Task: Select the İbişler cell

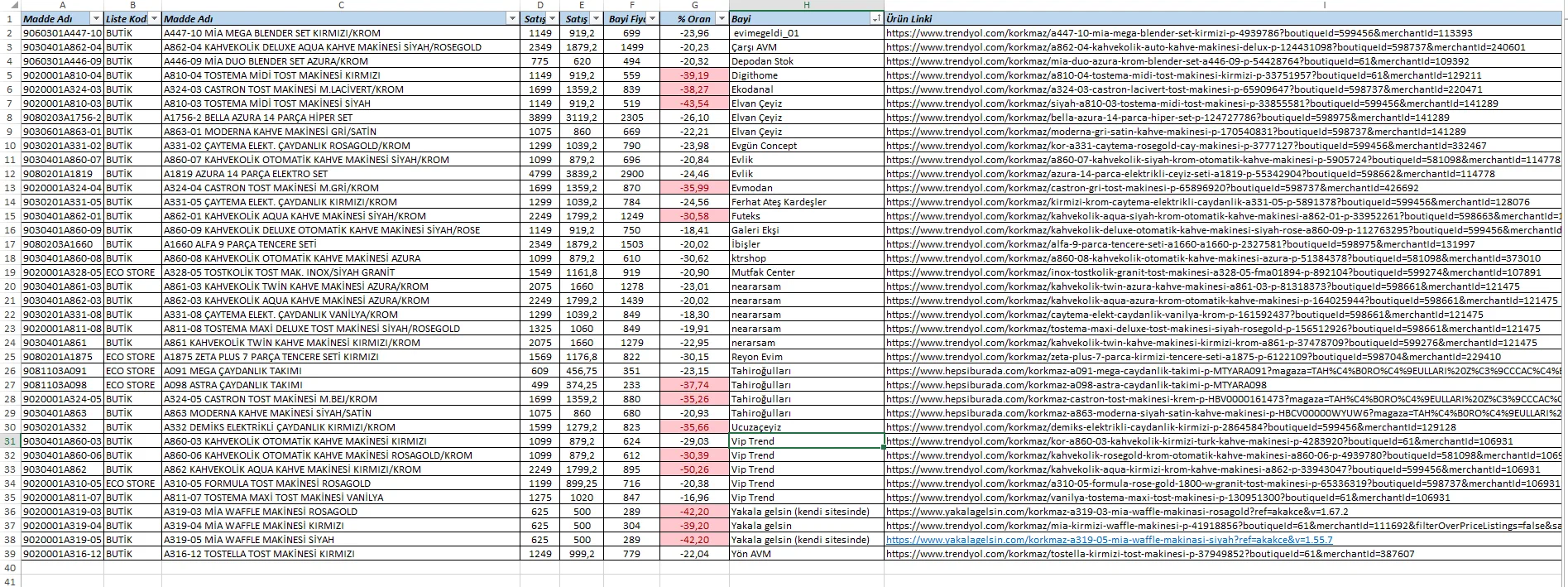Action: click(x=807, y=244)
